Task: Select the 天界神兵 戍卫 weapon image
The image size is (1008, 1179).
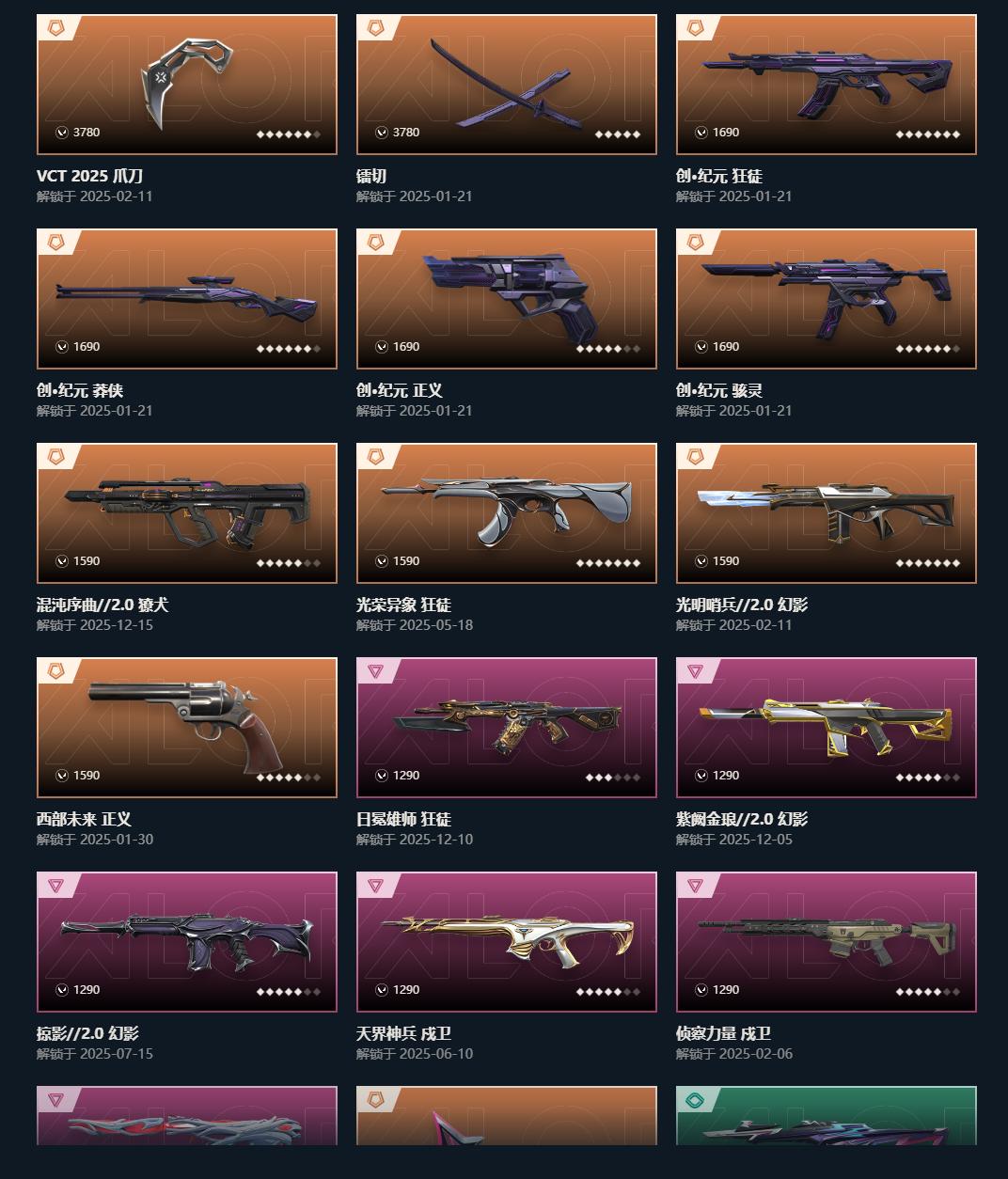Action: pos(507,941)
